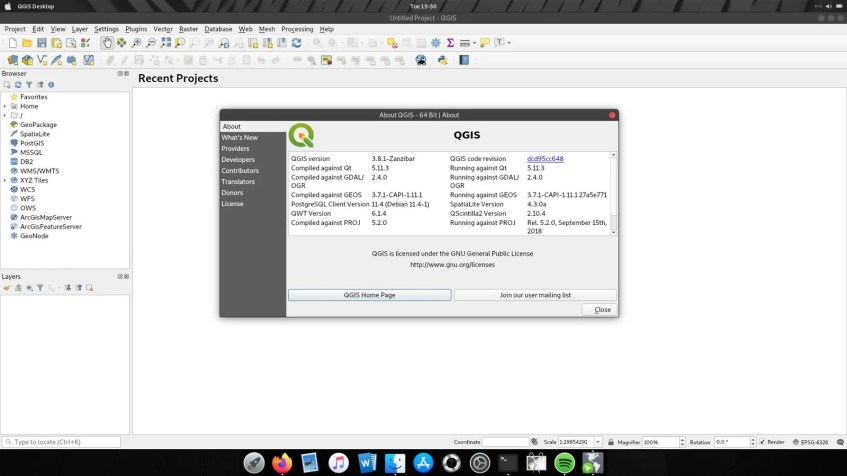The width and height of the screenshot is (847, 476).
Task: Toggle extents and mouse position display
Action: (x=534, y=442)
